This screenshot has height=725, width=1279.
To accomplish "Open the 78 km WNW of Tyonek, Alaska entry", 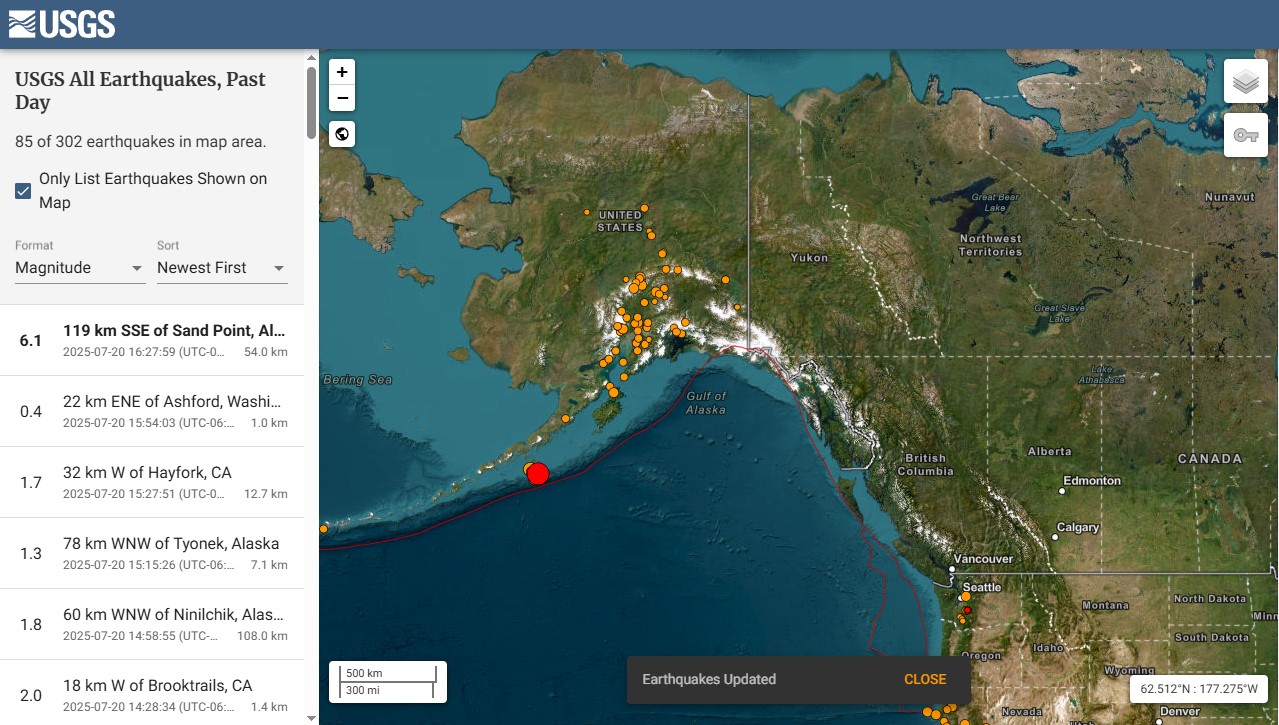I will tap(152, 553).
